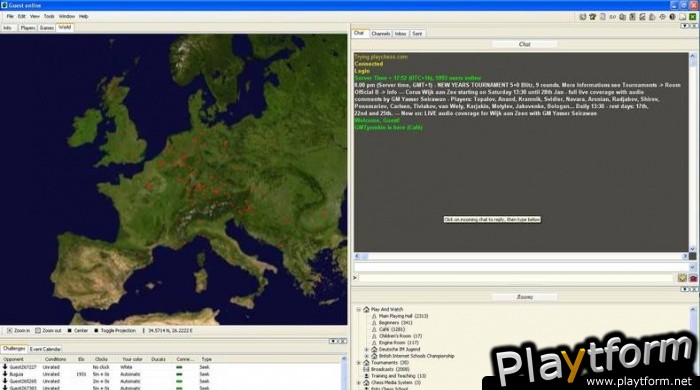Collapse the Play And Watch tree node
The height and width of the screenshot is (390, 700).
pyautogui.click(x=358, y=310)
